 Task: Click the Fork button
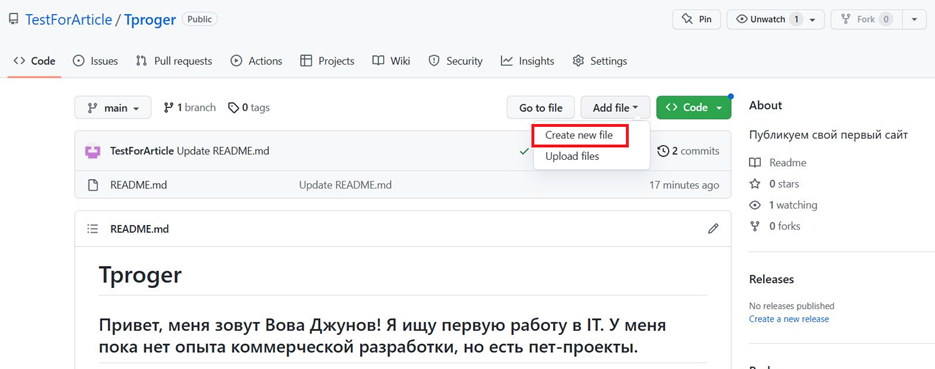(x=867, y=19)
